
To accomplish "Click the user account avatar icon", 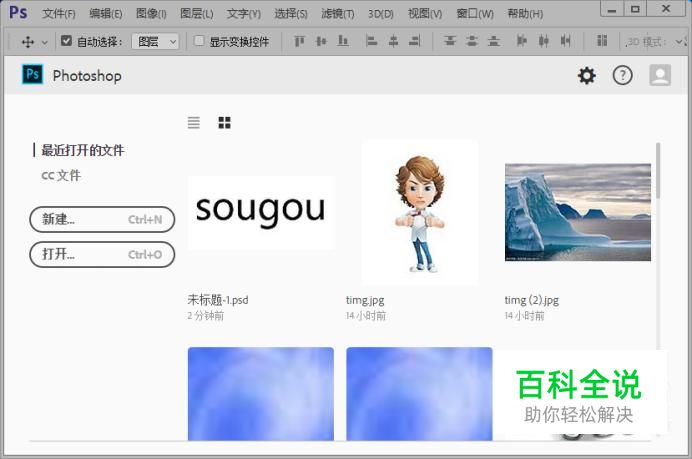I will coord(660,75).
